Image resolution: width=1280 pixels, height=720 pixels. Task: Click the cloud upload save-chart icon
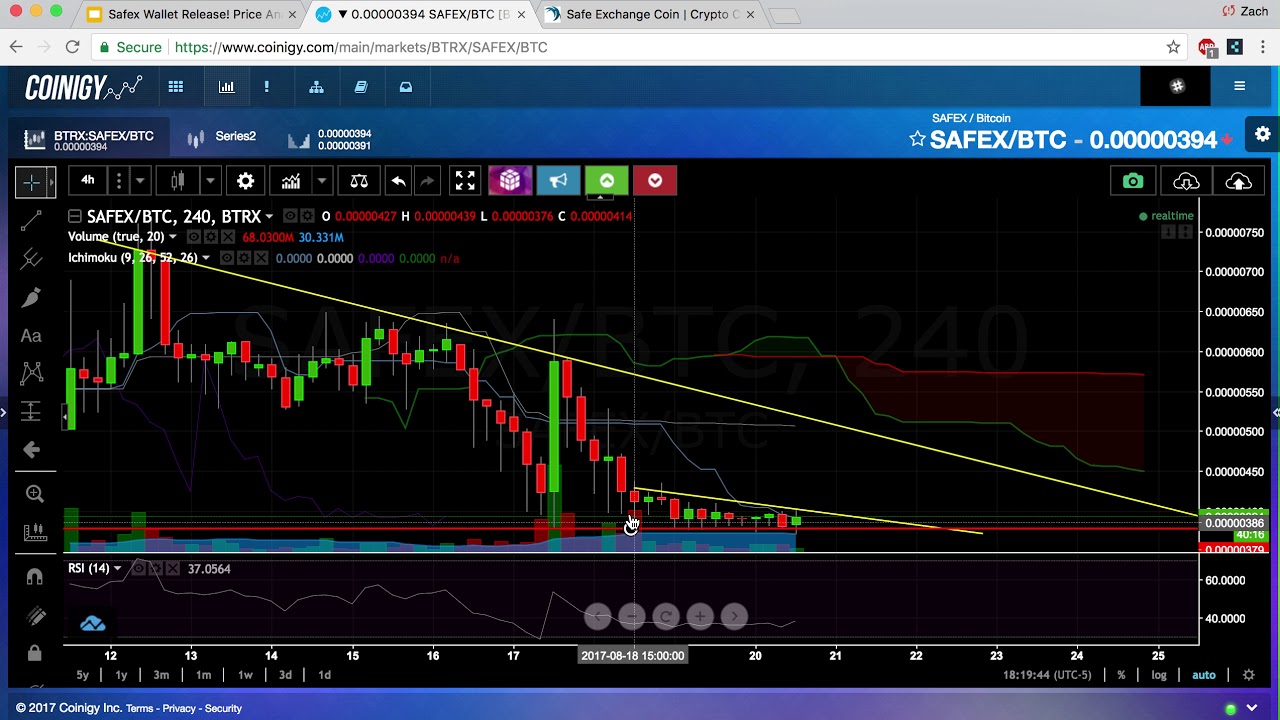tap(1238, 181)
